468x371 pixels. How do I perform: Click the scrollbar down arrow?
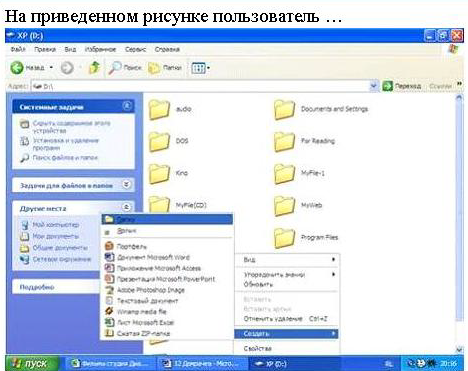point(459,350)
